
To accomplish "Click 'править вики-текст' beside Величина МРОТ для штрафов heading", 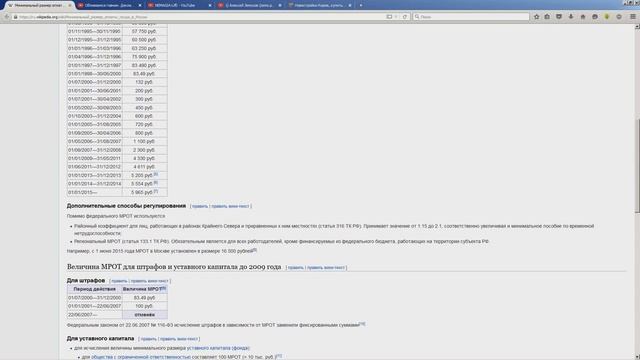I will point(326,268).
